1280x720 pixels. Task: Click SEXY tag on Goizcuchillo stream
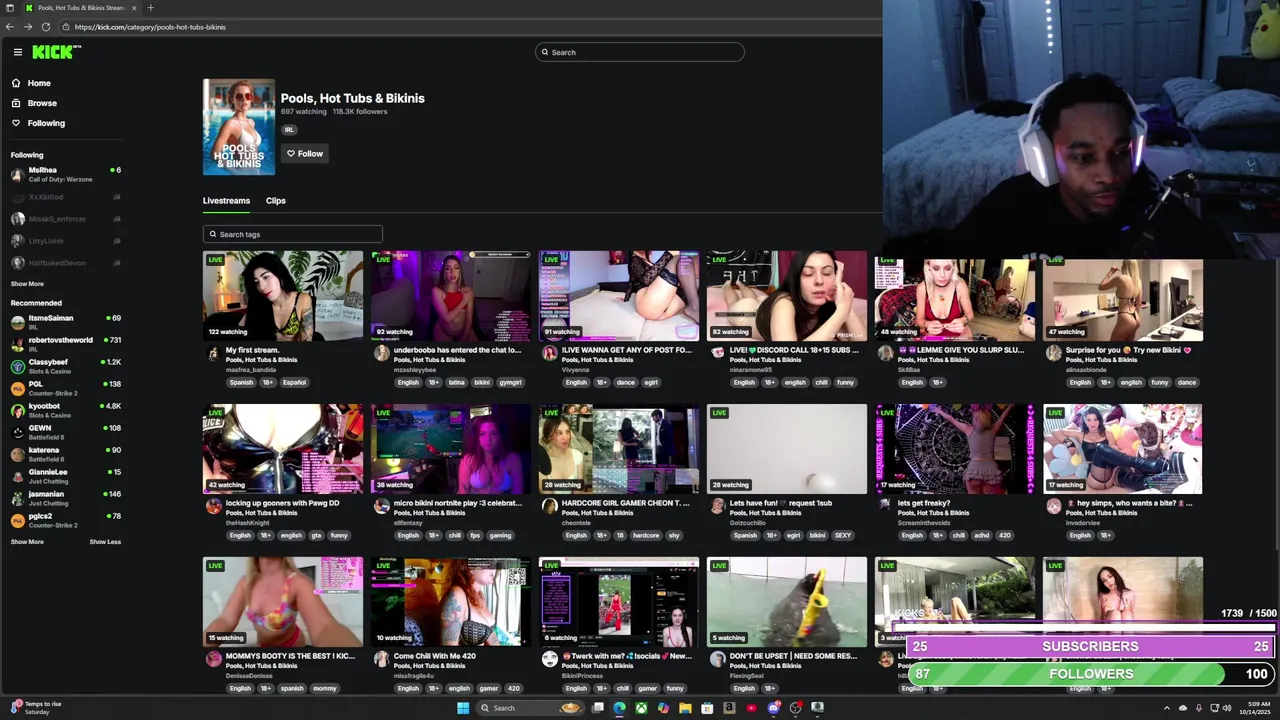(x=843, y=535)
